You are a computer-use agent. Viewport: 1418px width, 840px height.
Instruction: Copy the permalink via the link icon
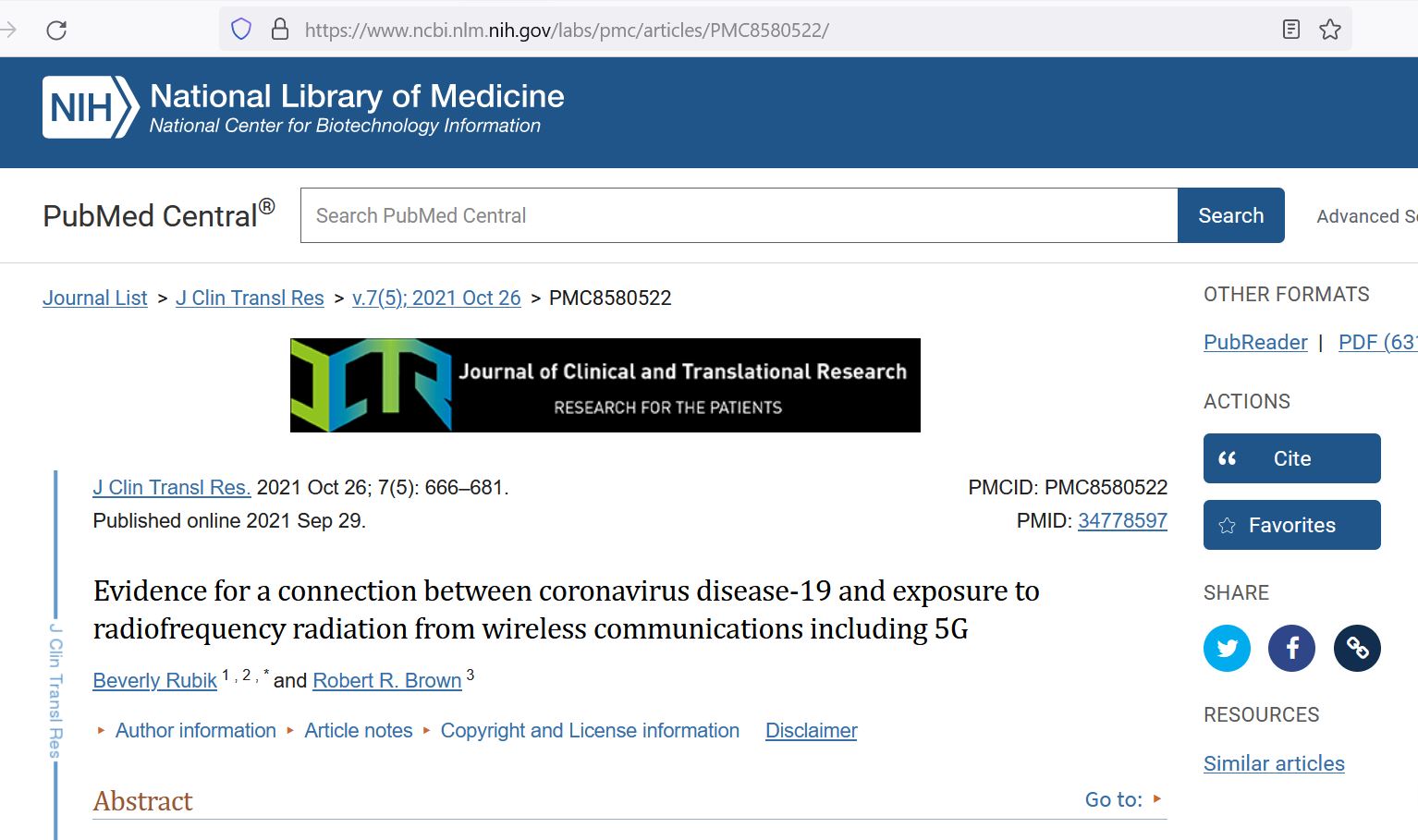coord(1357,648)
